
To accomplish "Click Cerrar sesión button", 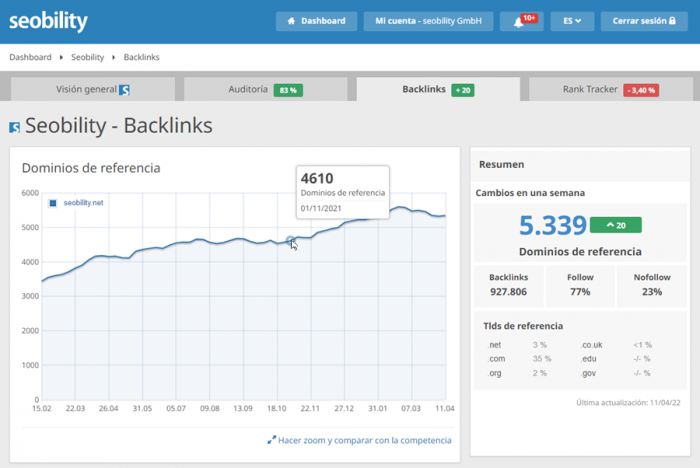I will [644, 21].
